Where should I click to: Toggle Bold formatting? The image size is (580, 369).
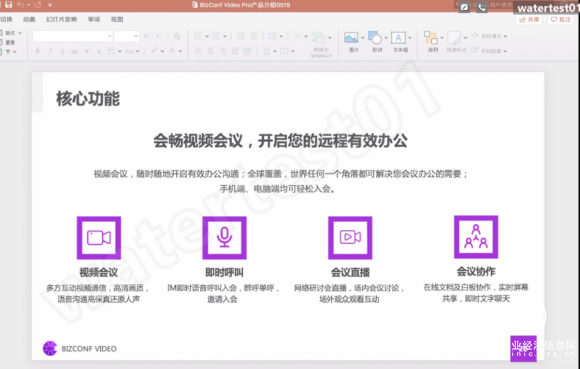37,51
